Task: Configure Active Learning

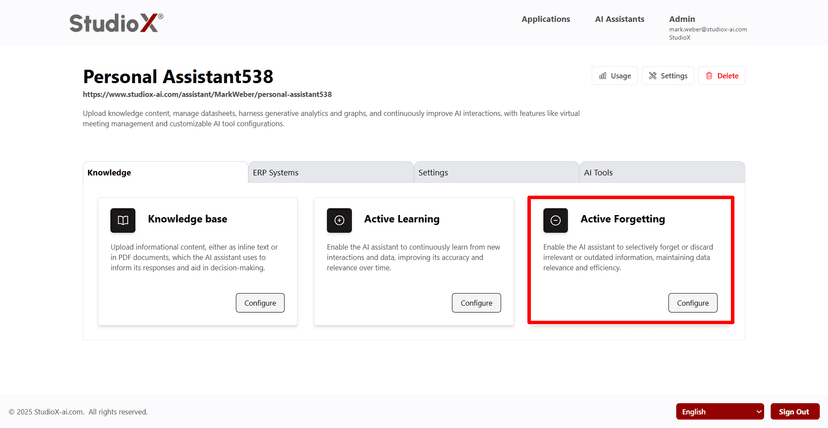Action: pyautogui.click(x=476, y=302)
